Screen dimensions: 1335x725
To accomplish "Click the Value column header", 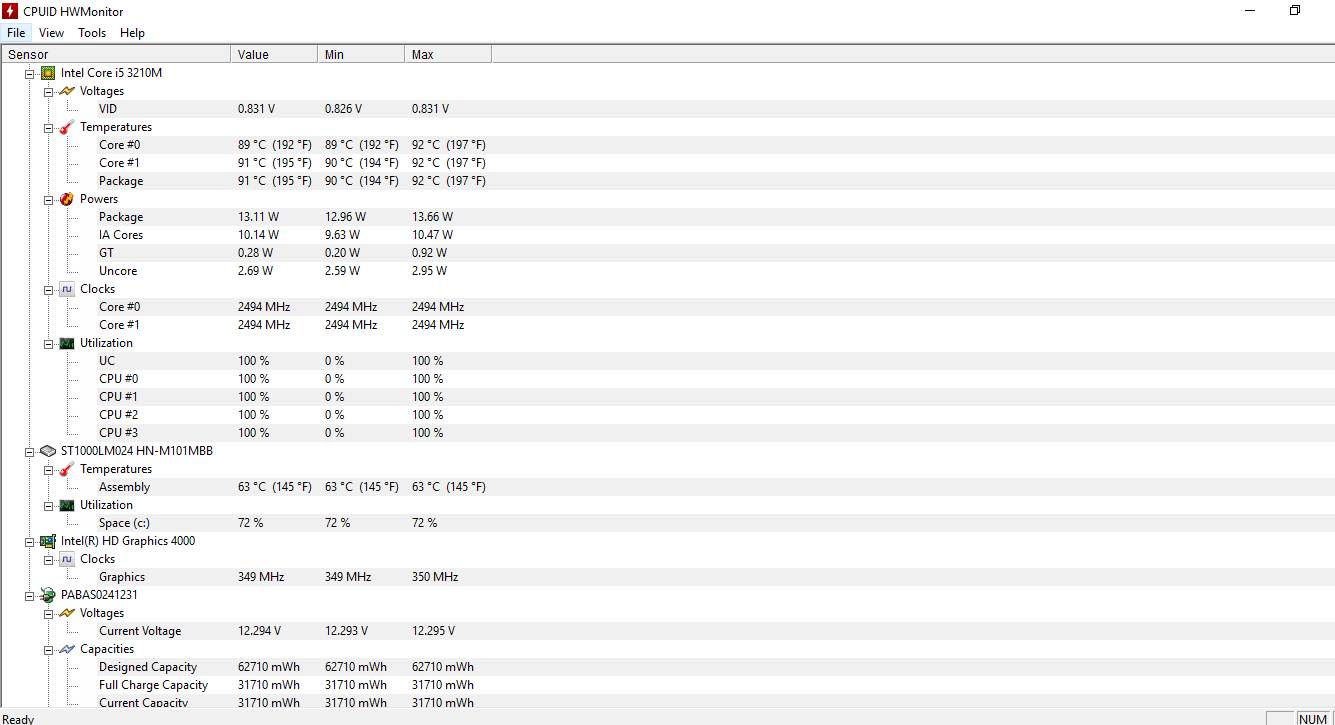I will point(273,55).
